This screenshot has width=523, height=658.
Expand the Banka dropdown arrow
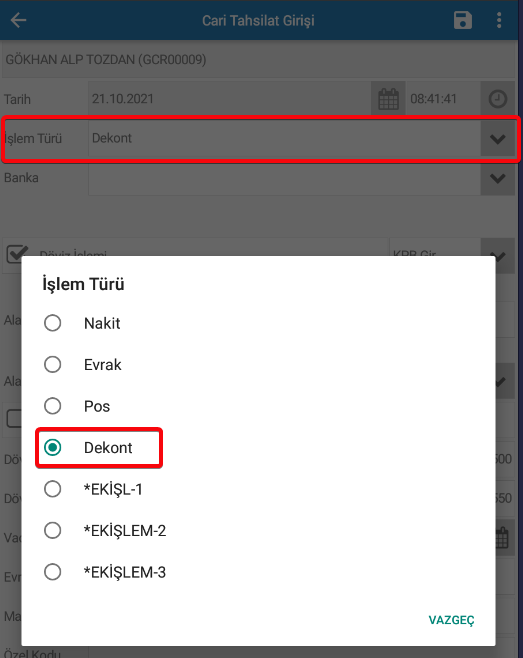pos(498,178)
